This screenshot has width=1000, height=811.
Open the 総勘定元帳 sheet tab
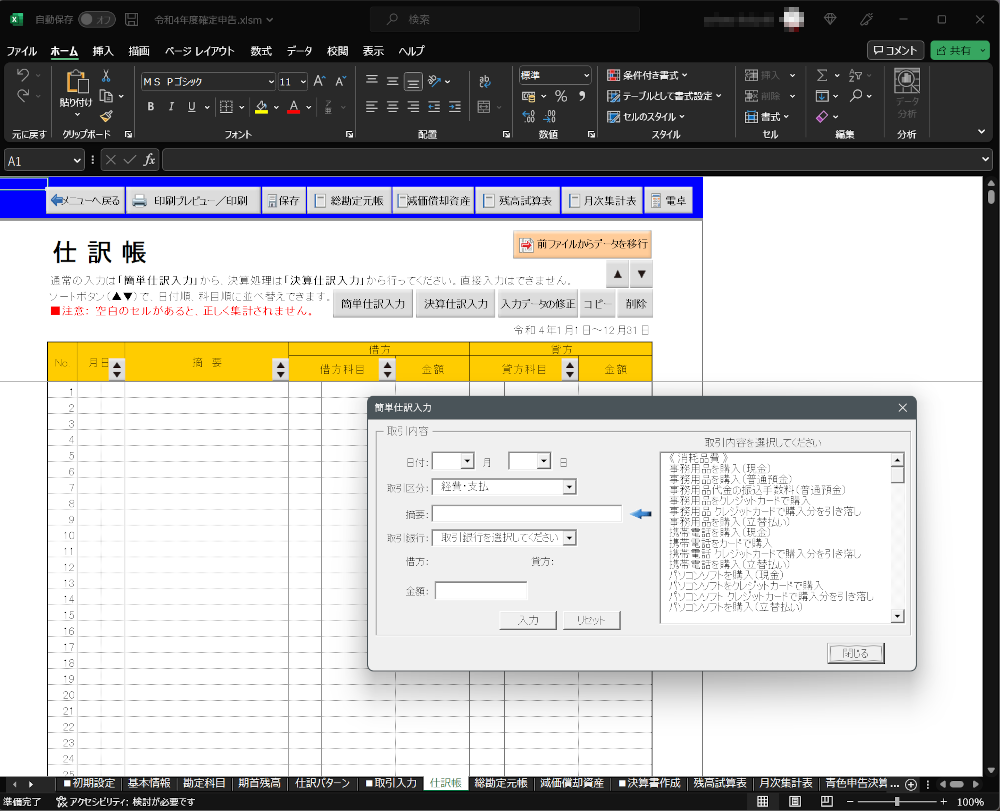tap(501, 783)
